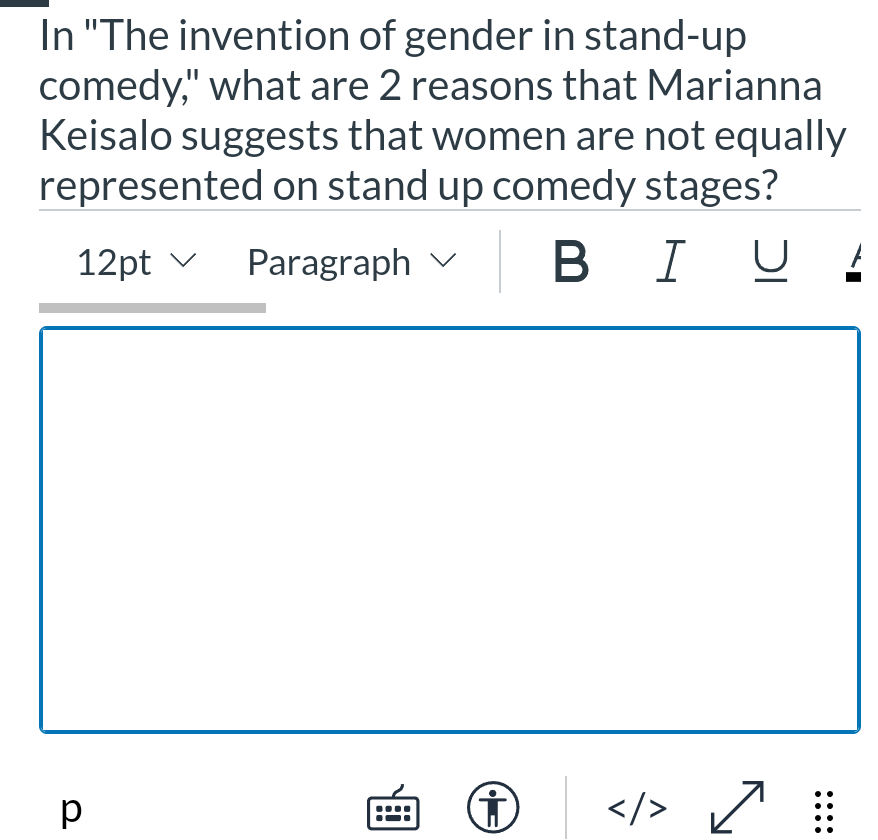Screen dimensions: 878x840
Task: Click inside the answer text area
Action: [449, 530]
